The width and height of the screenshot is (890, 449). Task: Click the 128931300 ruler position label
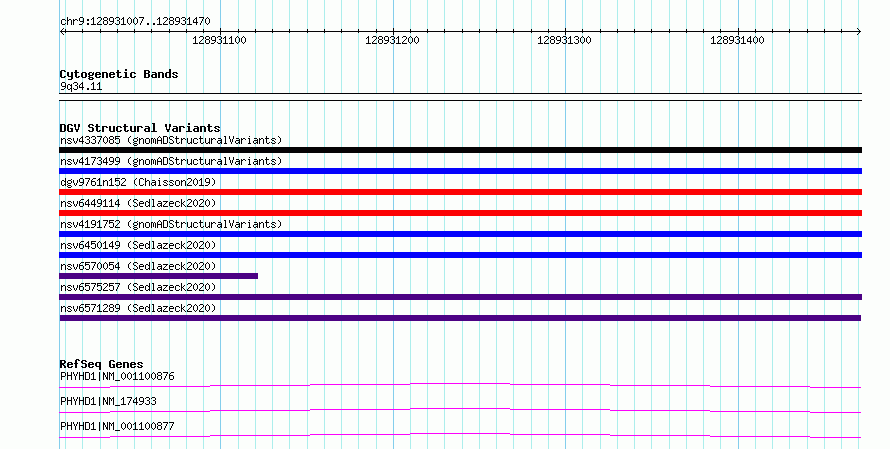pyautogui.click(x=564, y=40)
